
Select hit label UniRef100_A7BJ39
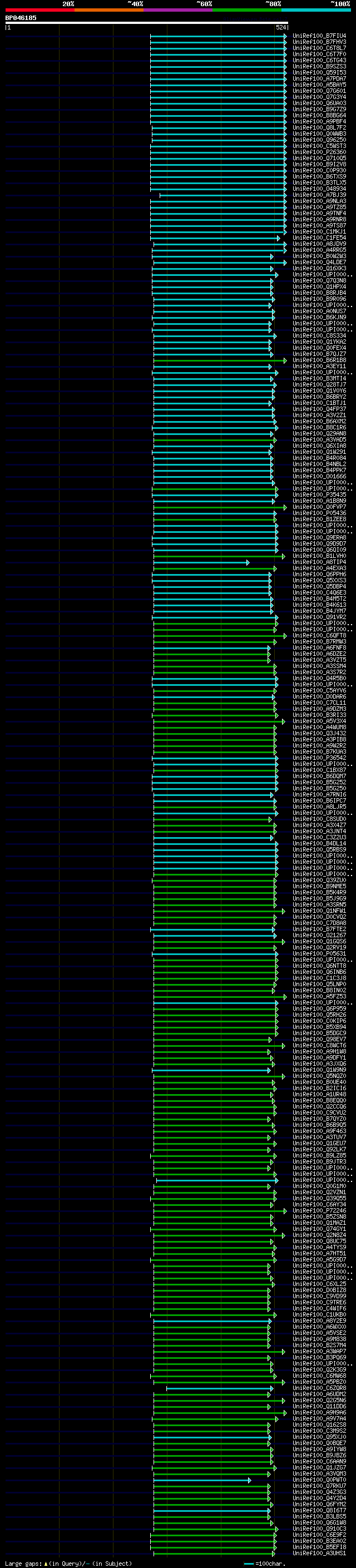(x=319, y=195)
